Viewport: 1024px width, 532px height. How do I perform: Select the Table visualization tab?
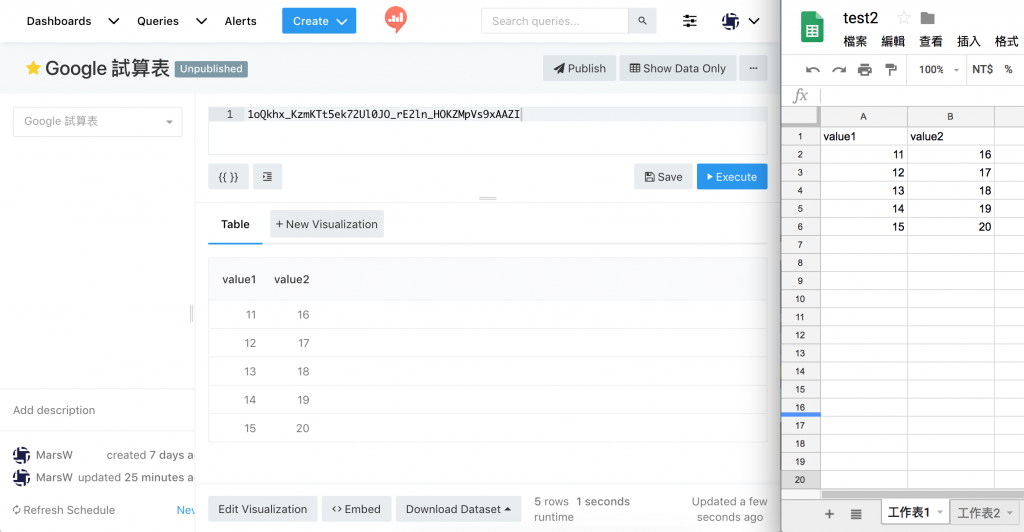pos(235,224)
